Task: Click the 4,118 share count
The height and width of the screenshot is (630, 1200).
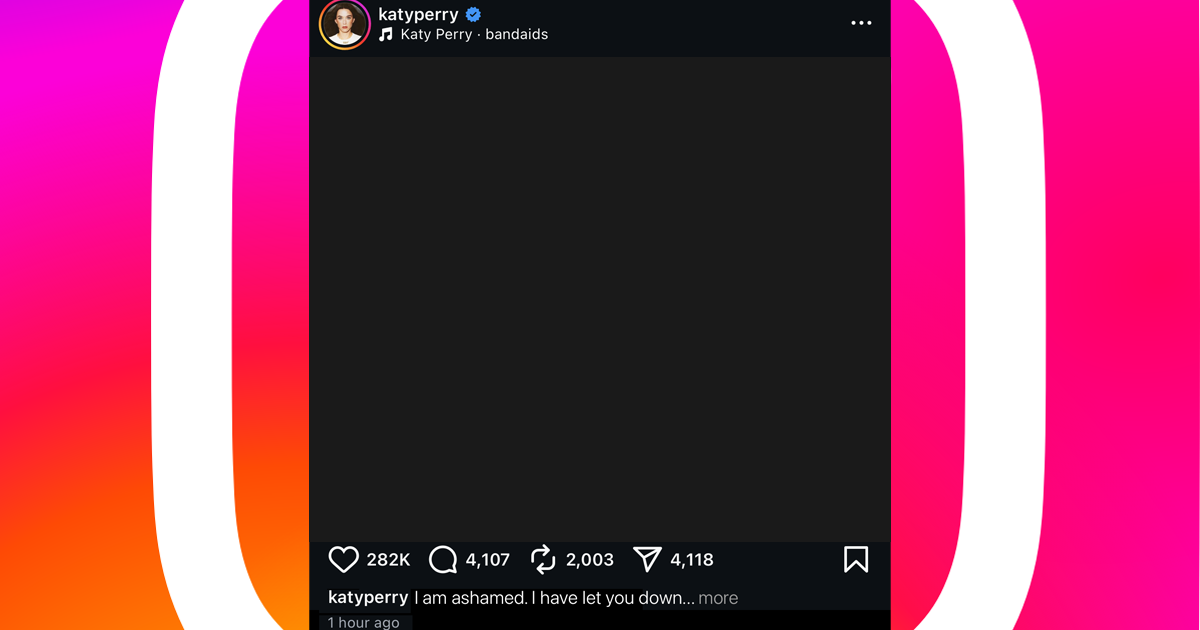Action: 693,560
